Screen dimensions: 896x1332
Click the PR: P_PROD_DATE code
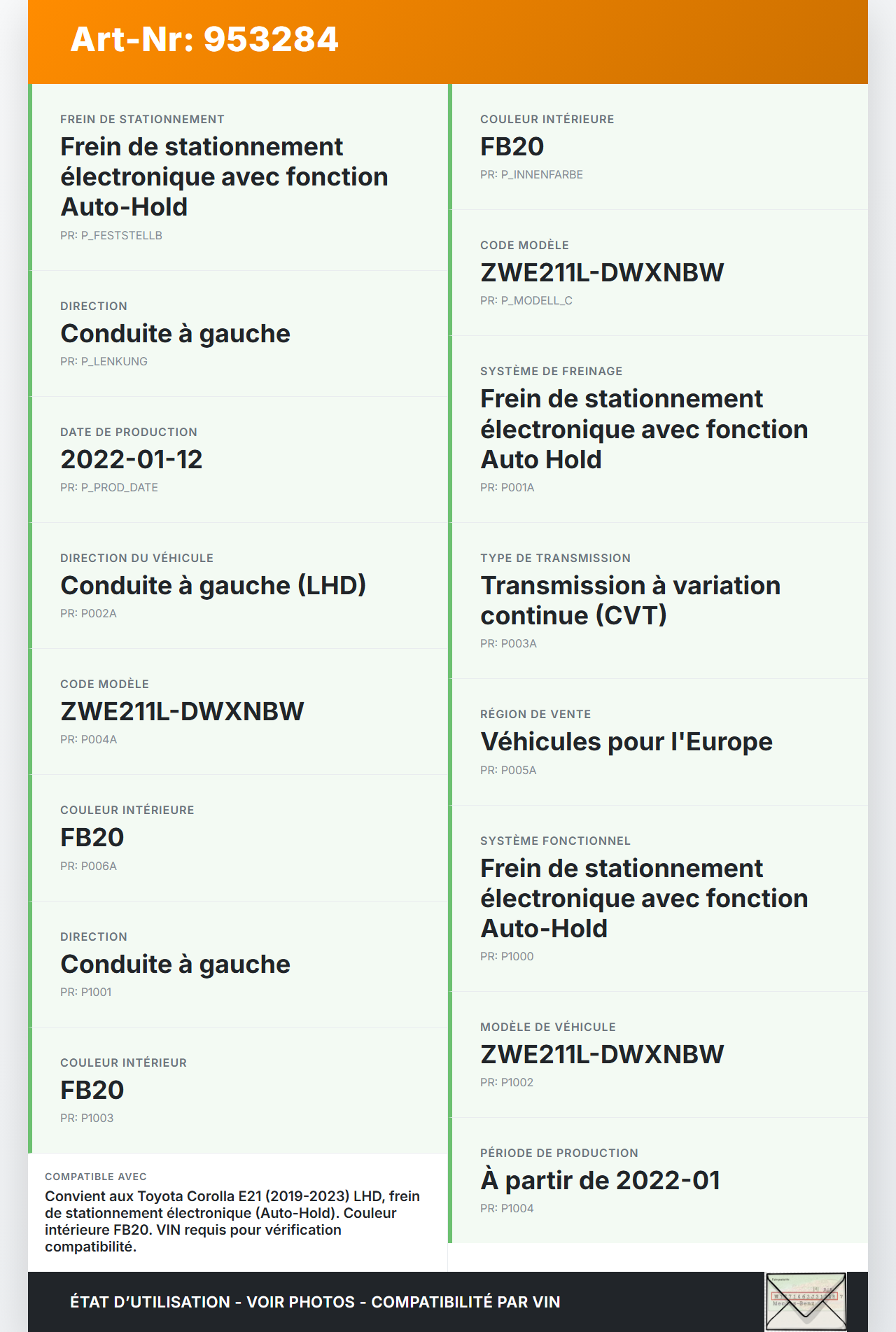tap(109, 488)
